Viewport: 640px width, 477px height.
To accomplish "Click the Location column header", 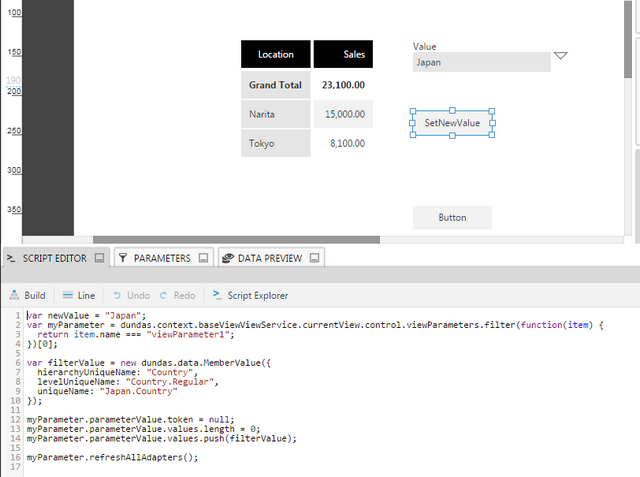I will 275,54.
